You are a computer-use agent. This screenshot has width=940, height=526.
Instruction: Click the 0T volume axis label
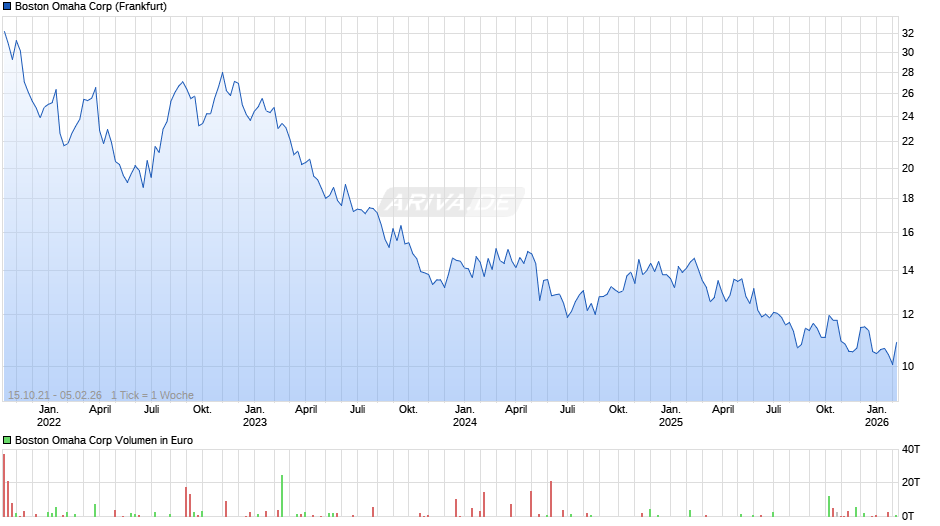[908, 516]
